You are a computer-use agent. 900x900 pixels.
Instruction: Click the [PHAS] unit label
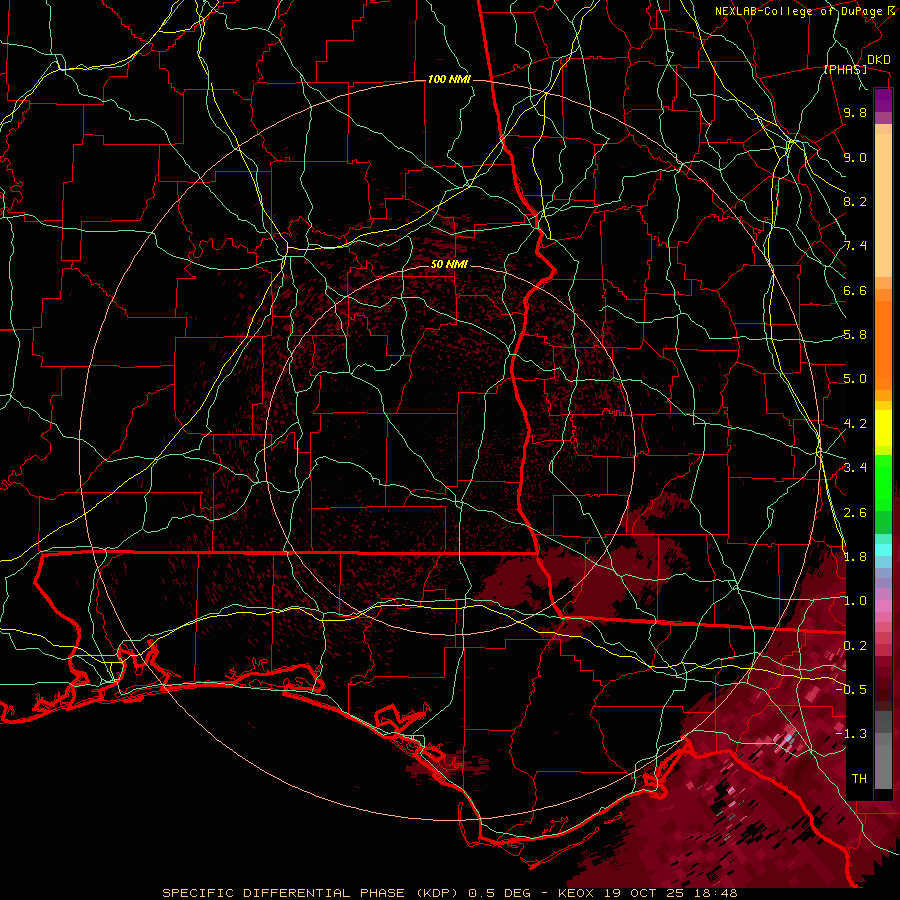845,69
